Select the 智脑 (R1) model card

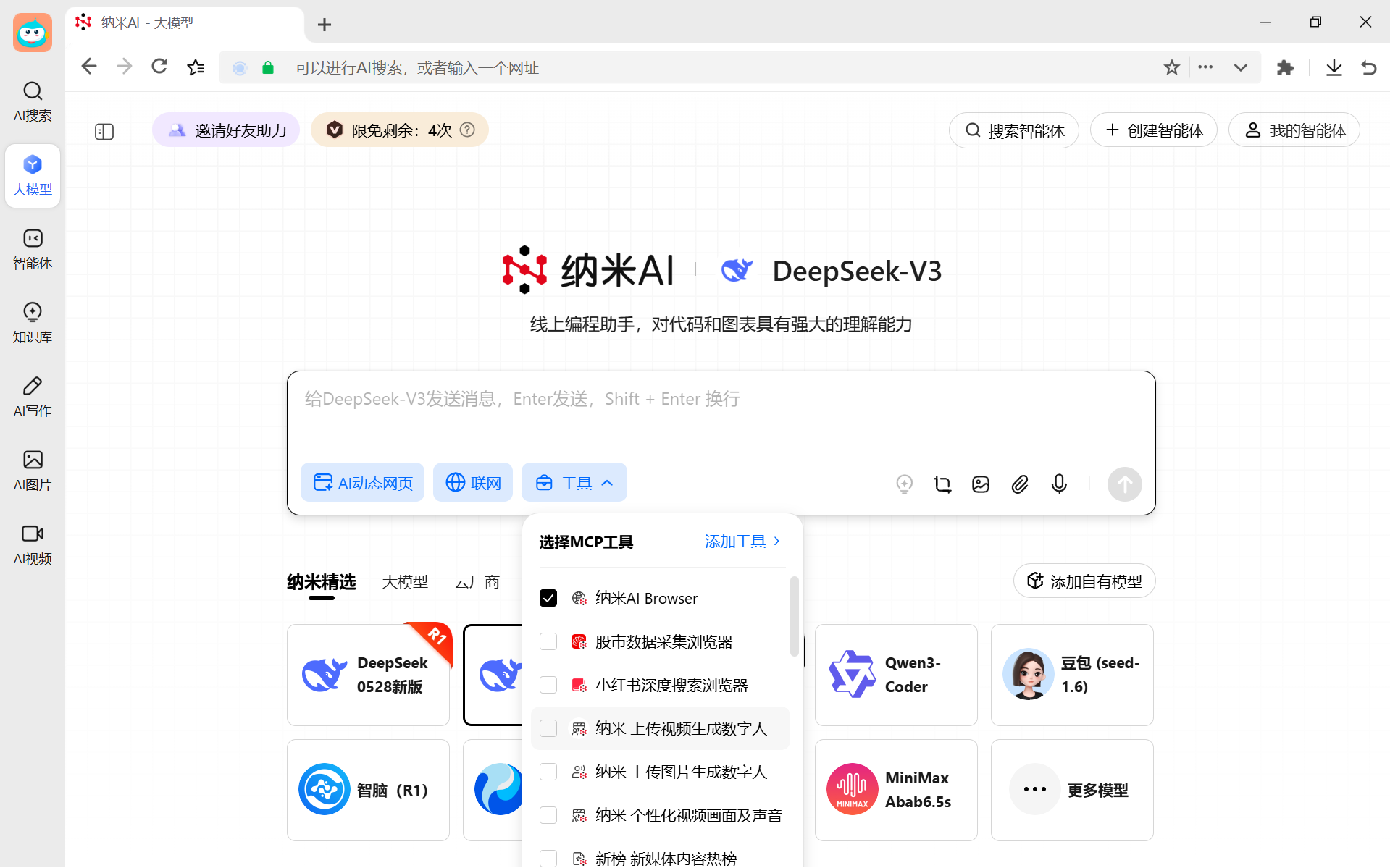point(368,790)
